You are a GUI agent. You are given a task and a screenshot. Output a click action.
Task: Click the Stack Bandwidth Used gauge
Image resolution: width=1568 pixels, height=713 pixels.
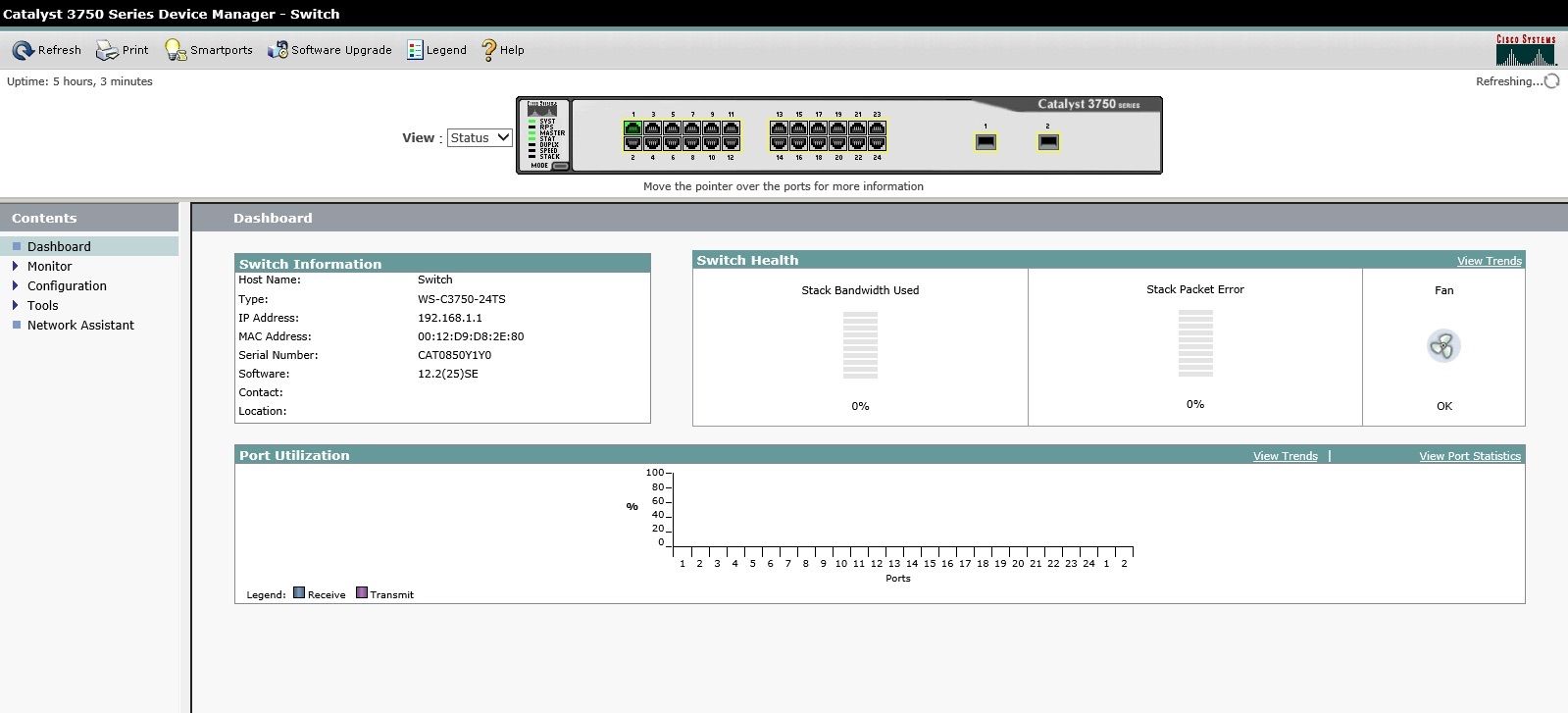pos(860,345)
